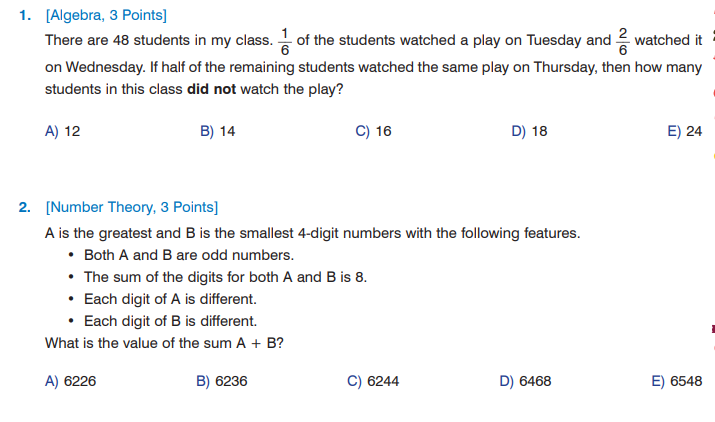This screenshot has width=715, height=422.
Task: Choose option C) 16 in question 1
Action: coord(373,131)
